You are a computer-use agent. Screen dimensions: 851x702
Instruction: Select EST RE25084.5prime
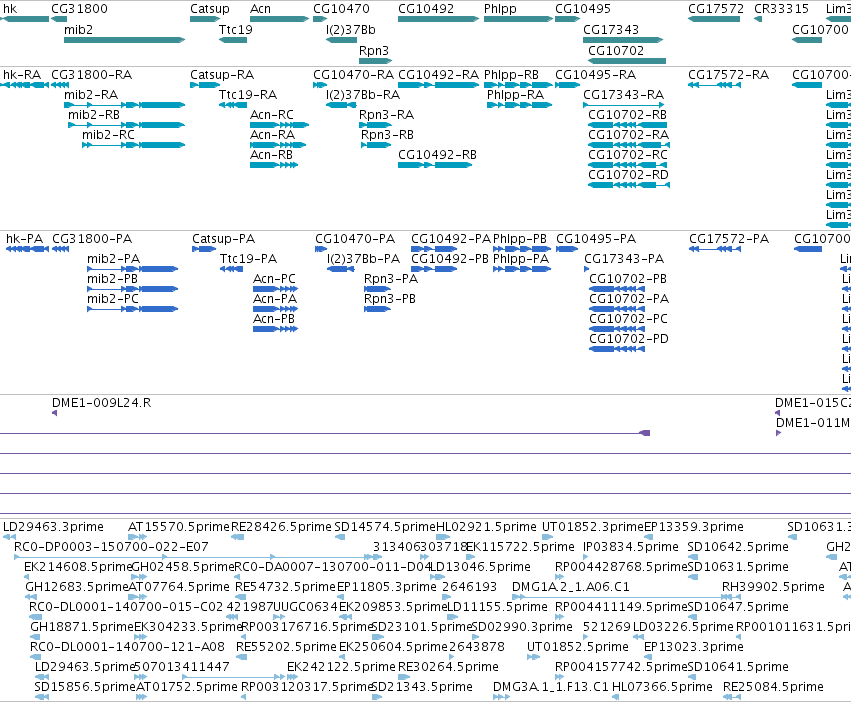click(730, 697)
